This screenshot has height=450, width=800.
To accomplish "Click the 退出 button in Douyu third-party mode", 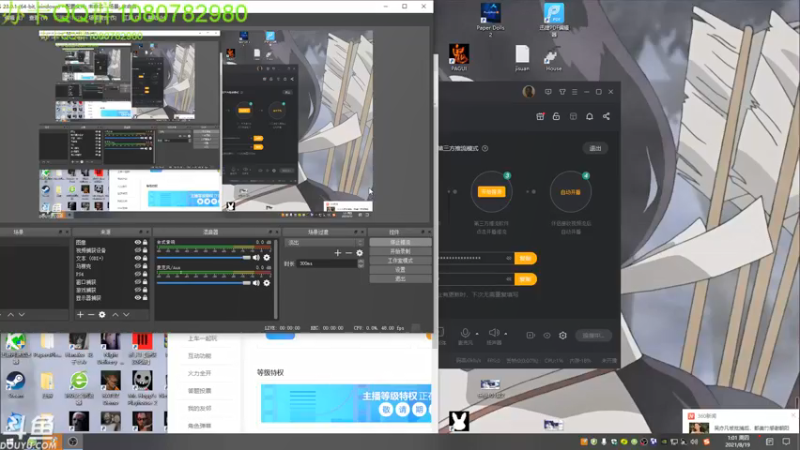I will (x=595, y=148).
